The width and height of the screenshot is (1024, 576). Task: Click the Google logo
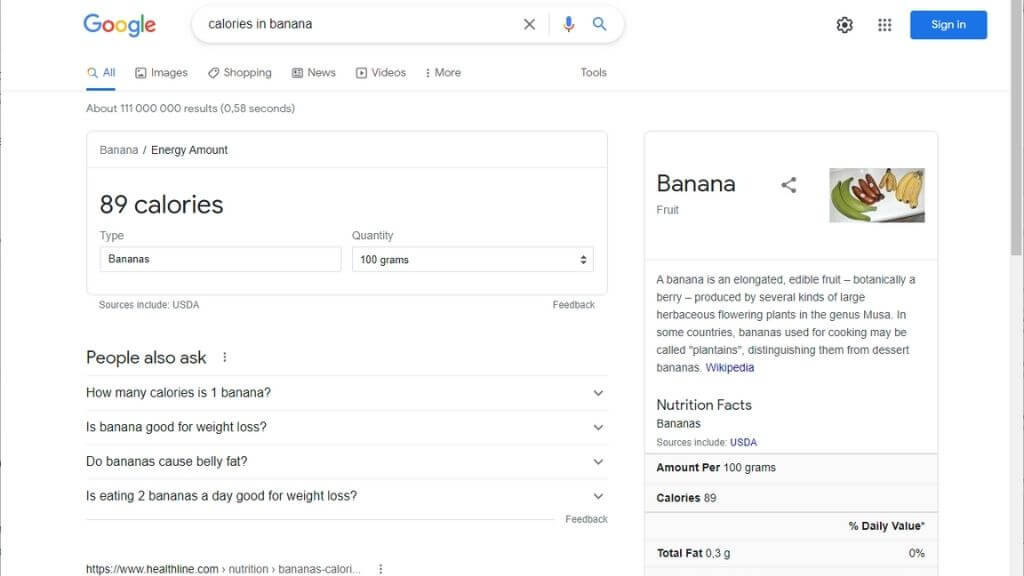coord(120,25)
